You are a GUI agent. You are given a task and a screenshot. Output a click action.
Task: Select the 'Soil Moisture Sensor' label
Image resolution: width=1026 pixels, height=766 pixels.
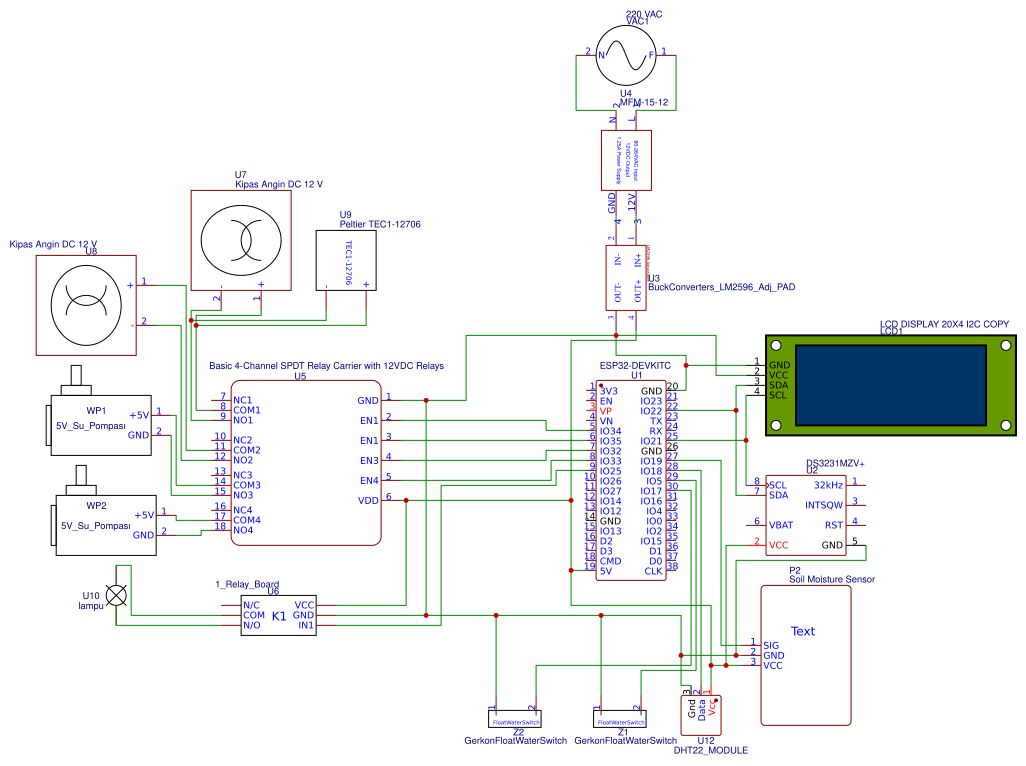pos(832,579)
